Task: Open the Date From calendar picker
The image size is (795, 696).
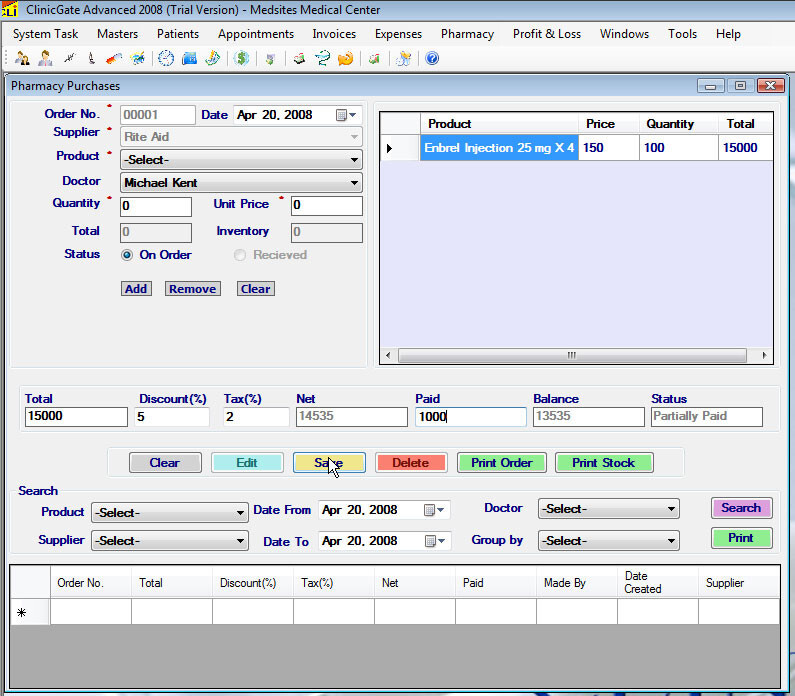Action: point(435,510)
